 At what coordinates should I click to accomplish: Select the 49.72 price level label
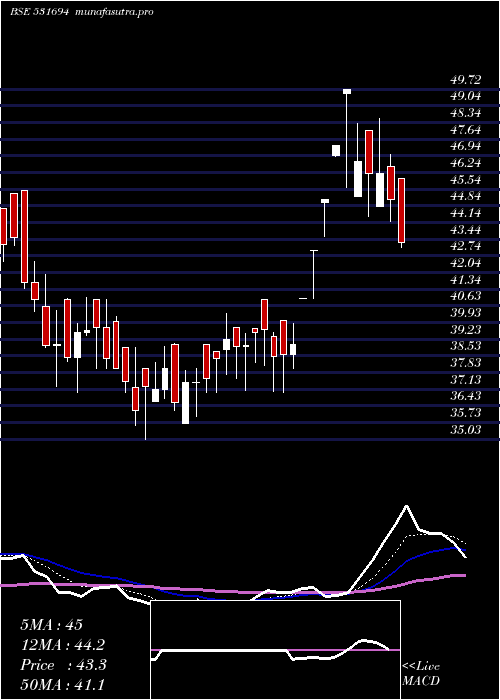coord(466,80)
